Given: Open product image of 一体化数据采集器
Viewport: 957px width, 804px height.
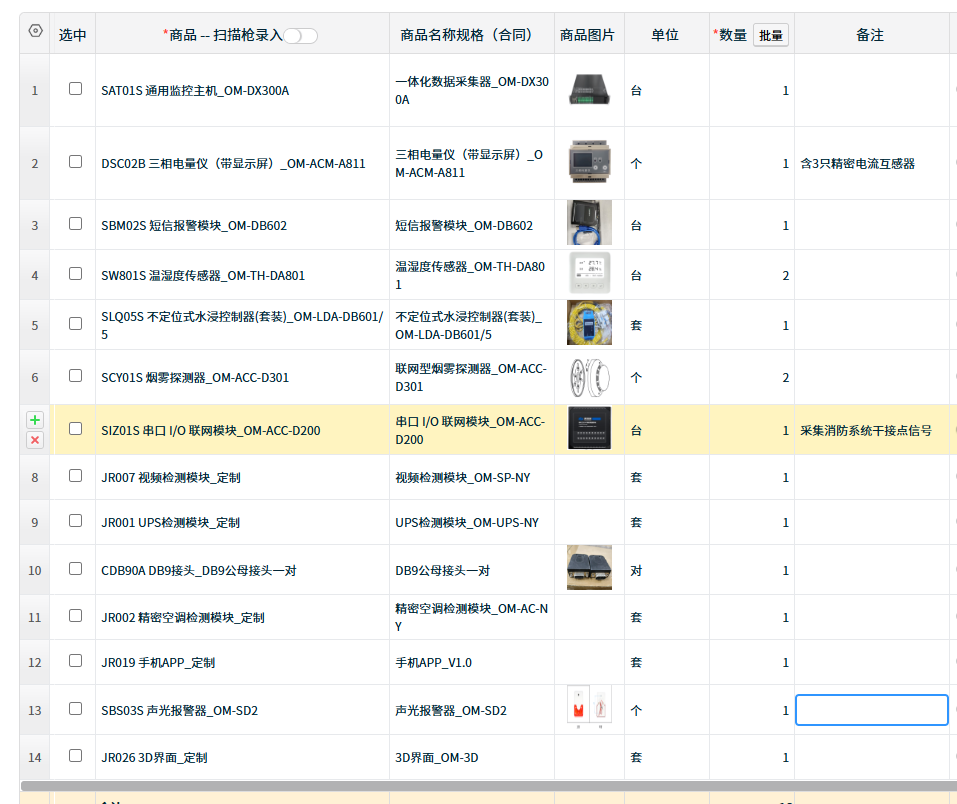Looking at the screenshot, I should point(589,90).
